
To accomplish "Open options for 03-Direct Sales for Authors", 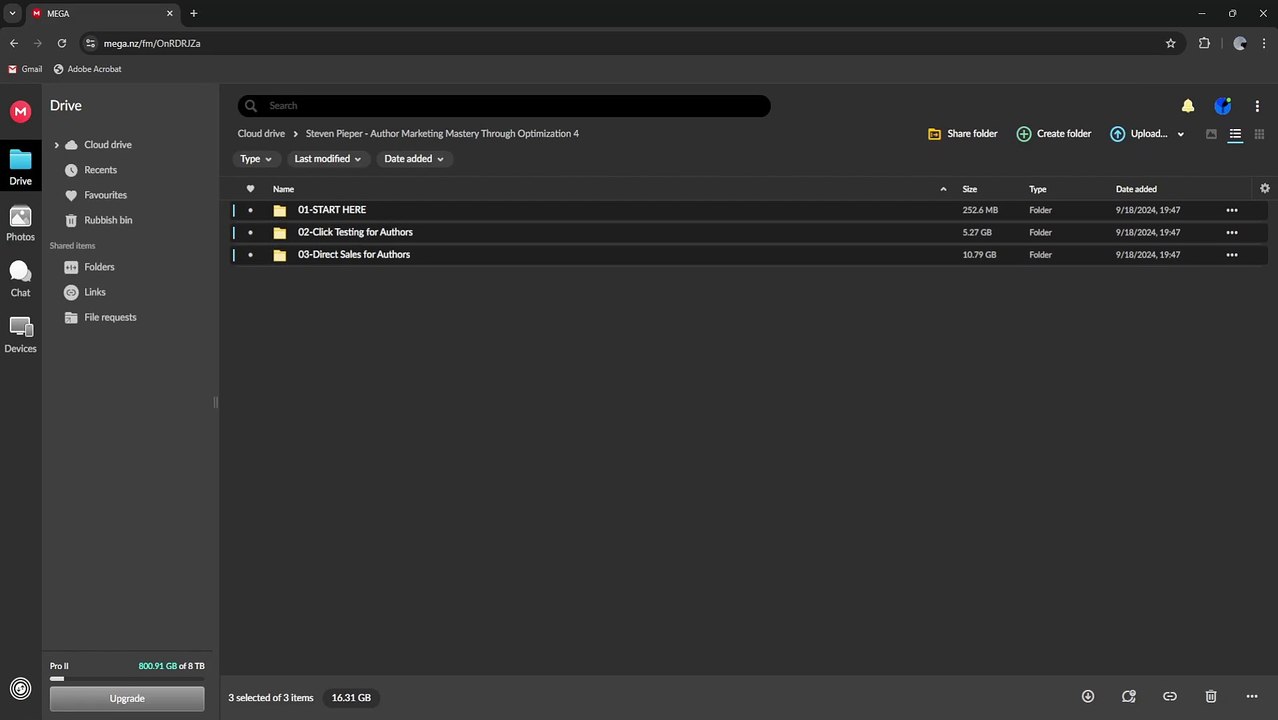I will click(x=1232, y=255).
